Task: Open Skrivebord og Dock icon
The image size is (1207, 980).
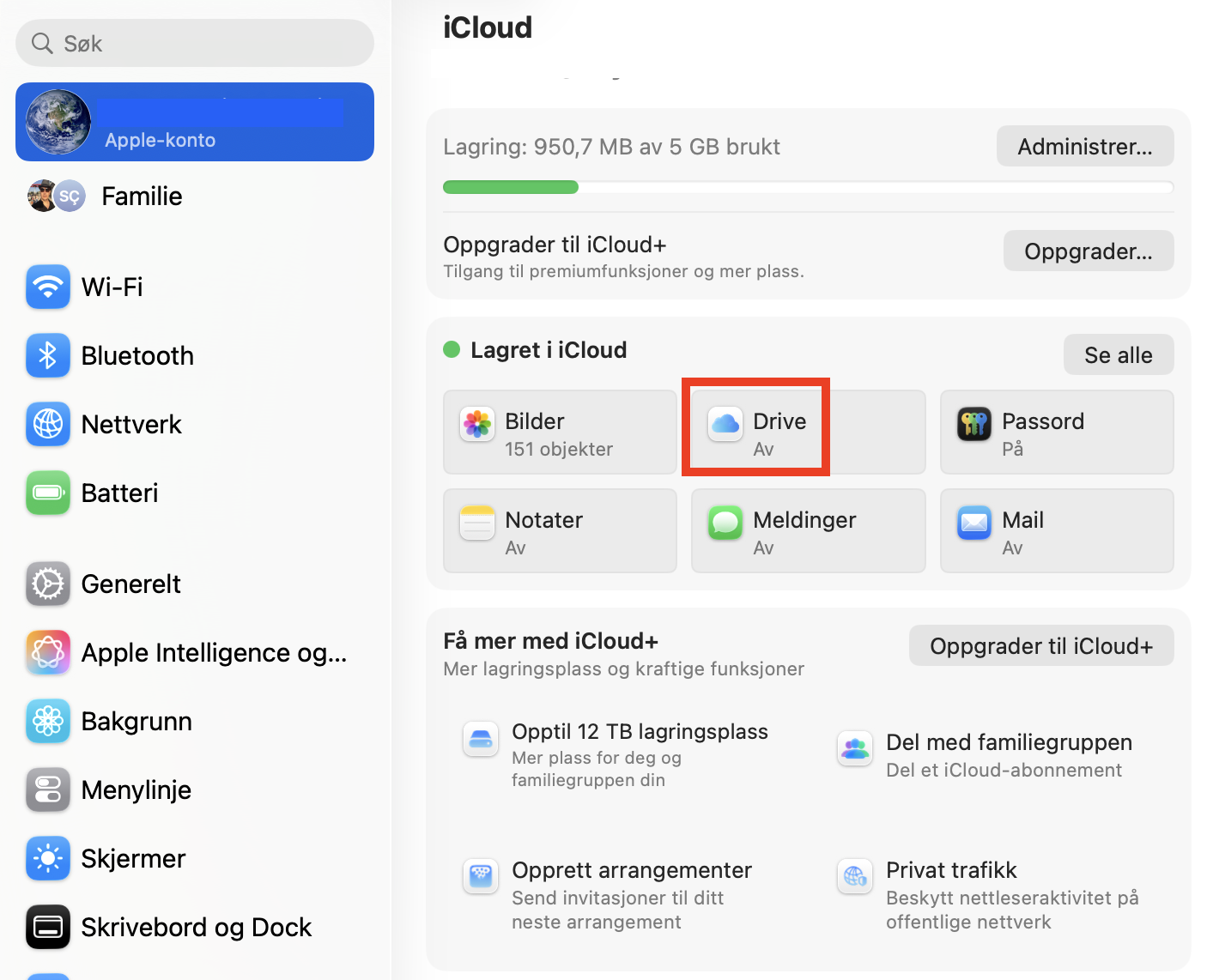Action: pos(48,927)
